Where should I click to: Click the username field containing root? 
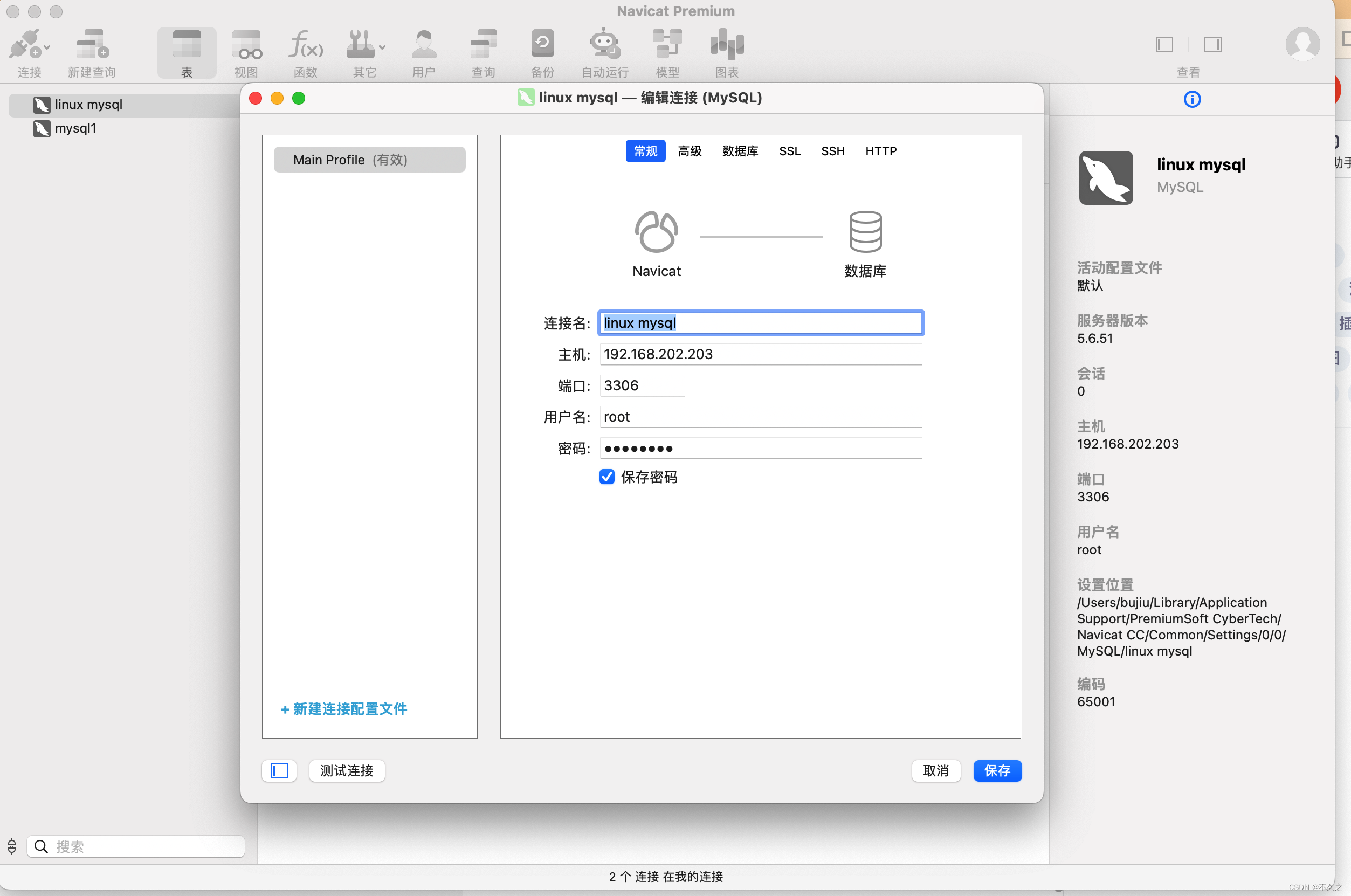click(760, 417)
